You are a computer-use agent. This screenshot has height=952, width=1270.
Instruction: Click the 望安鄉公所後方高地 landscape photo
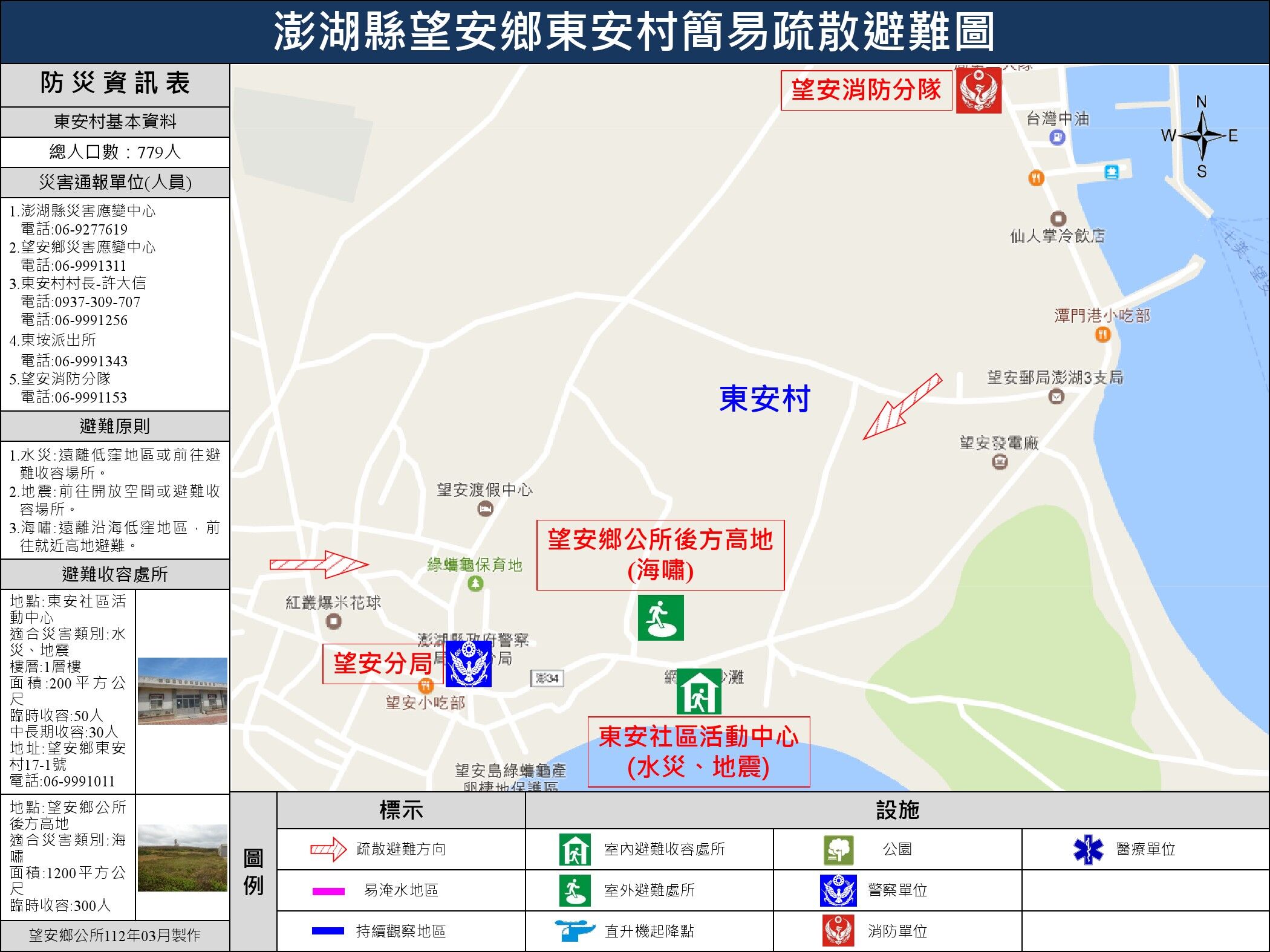coord(182,857)
